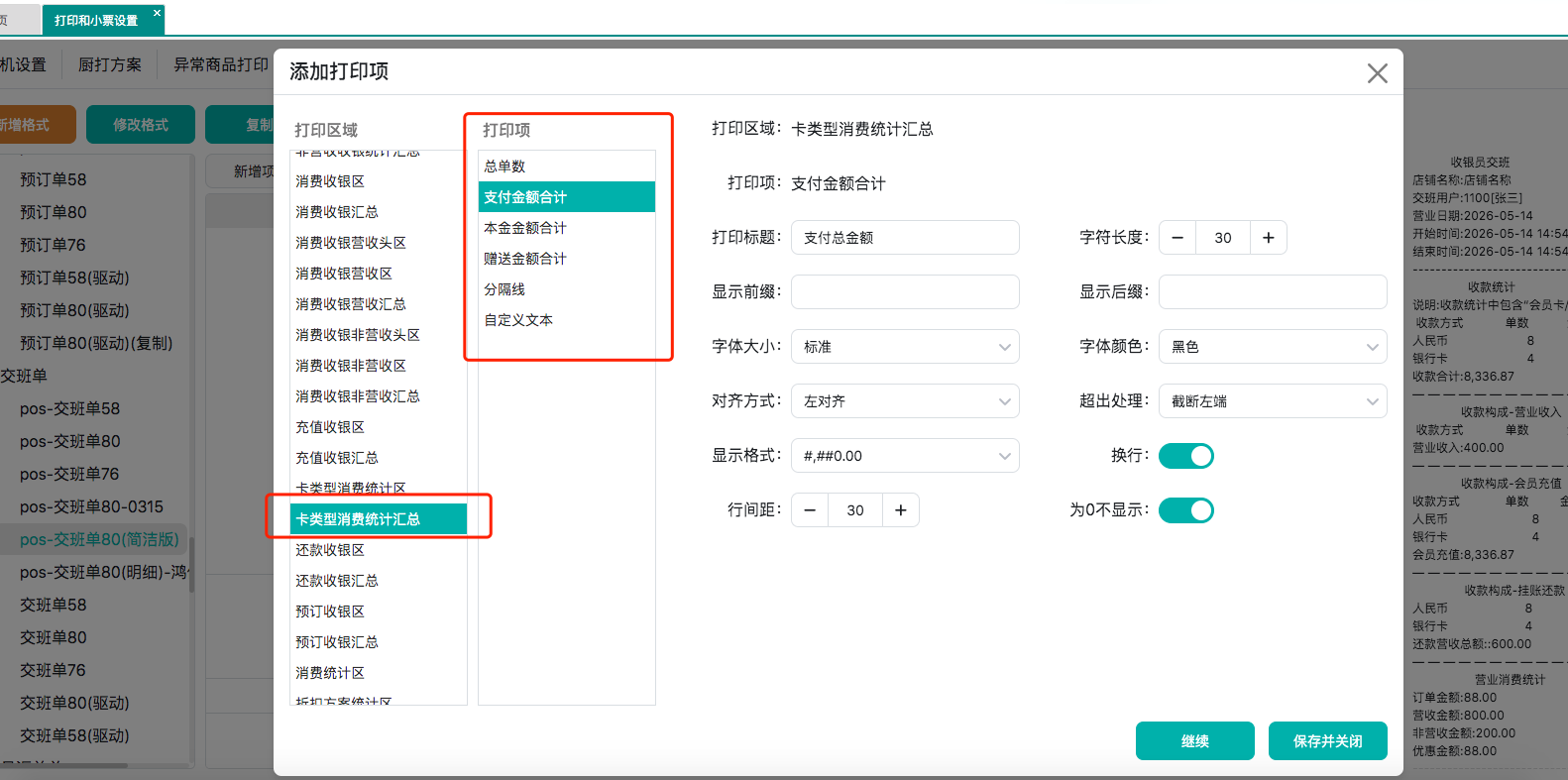Screen dimensions: 1568x780
Task: Increase 行间距 with the plus button
Action: tap(900, 510)
